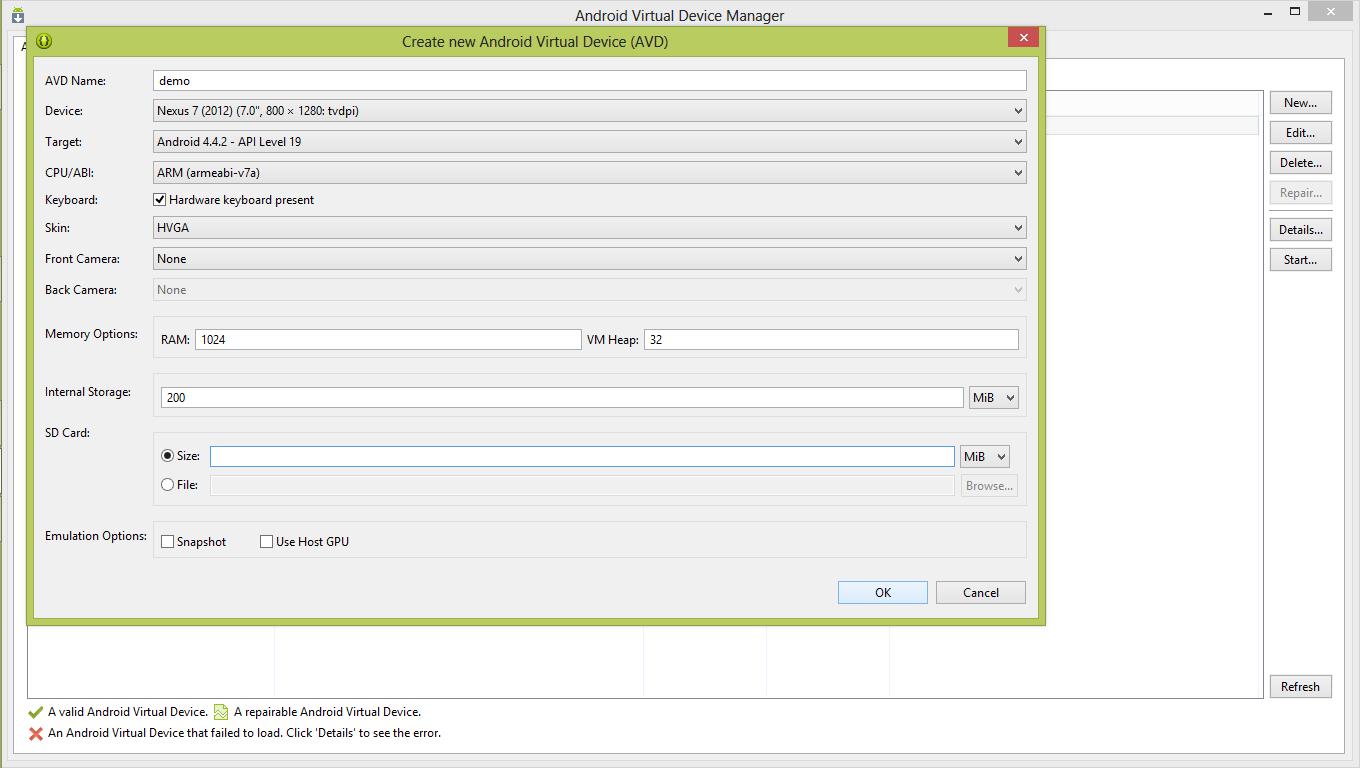1360x768 pixels.
Task: Click Details... button in AVD Manager
Action: click(x=1301, y=230)
